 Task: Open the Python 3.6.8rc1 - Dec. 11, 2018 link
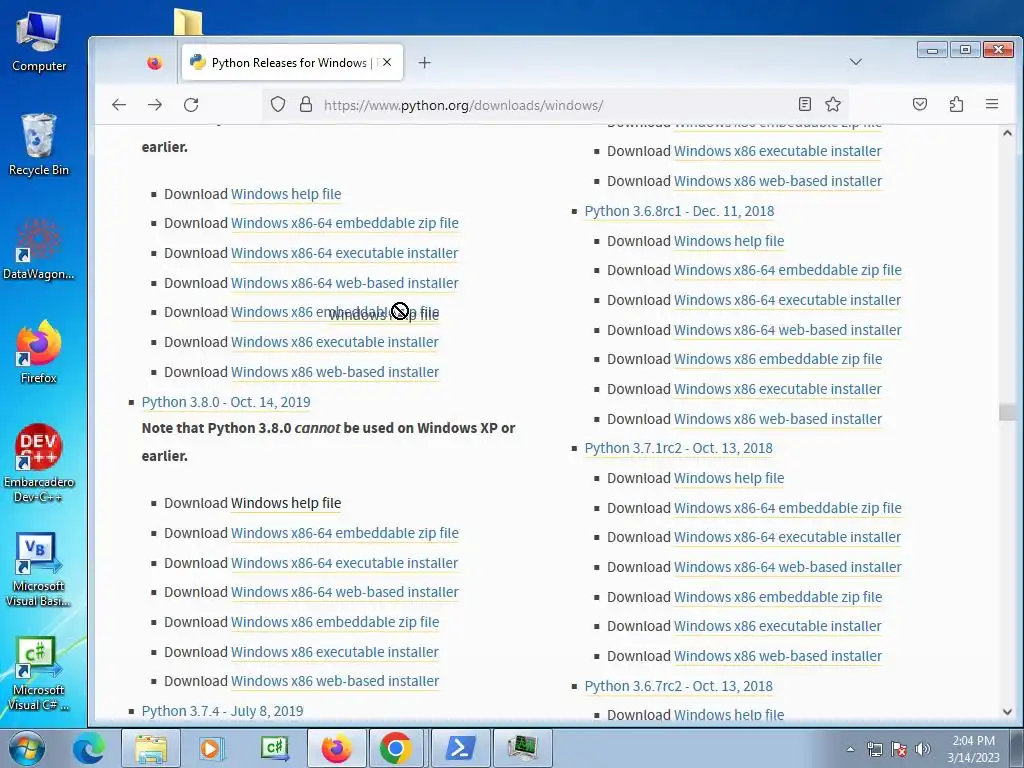[679, 211]
